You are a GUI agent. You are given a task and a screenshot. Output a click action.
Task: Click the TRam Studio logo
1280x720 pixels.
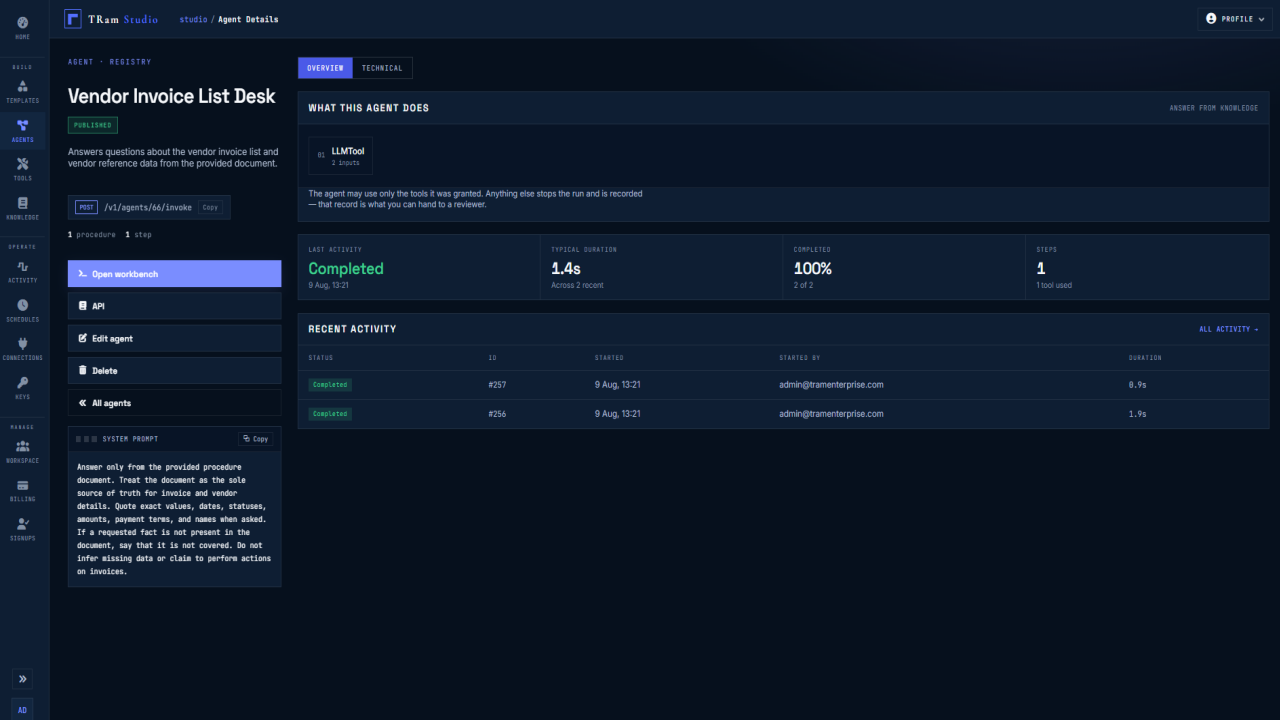coord(111,19)
